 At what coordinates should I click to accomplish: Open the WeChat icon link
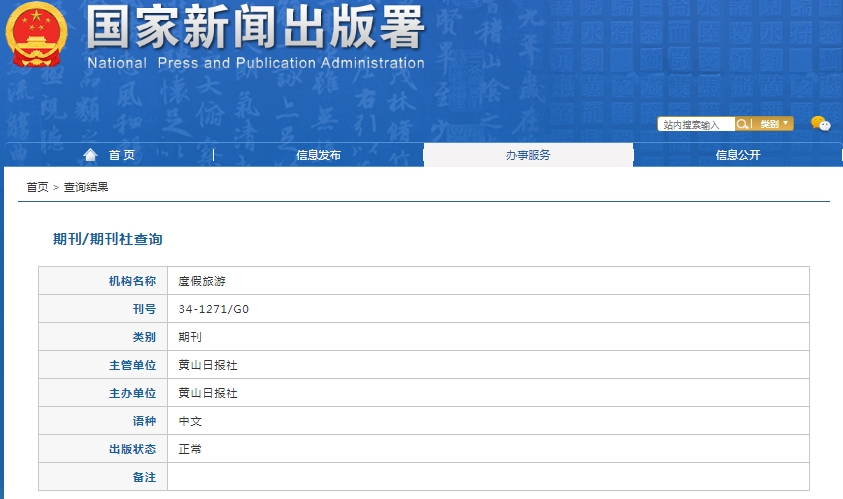pyautogui.click(x=820, y=124)
